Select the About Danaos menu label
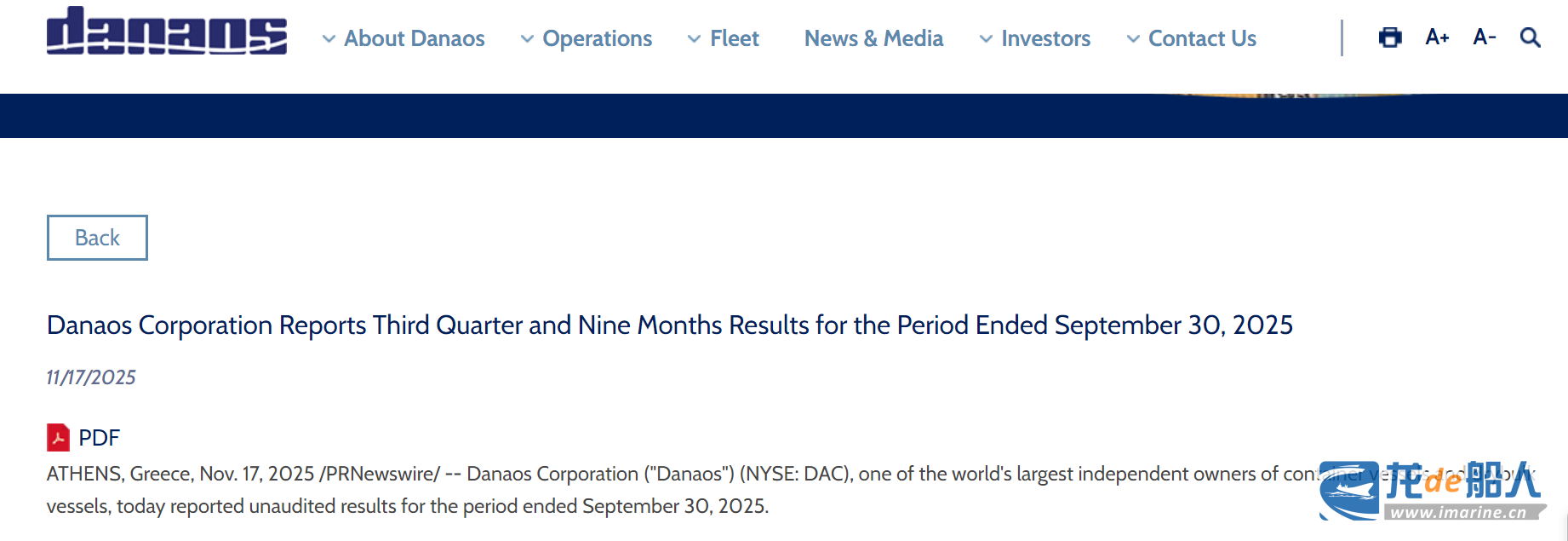1568x541 pixels. 415,38
